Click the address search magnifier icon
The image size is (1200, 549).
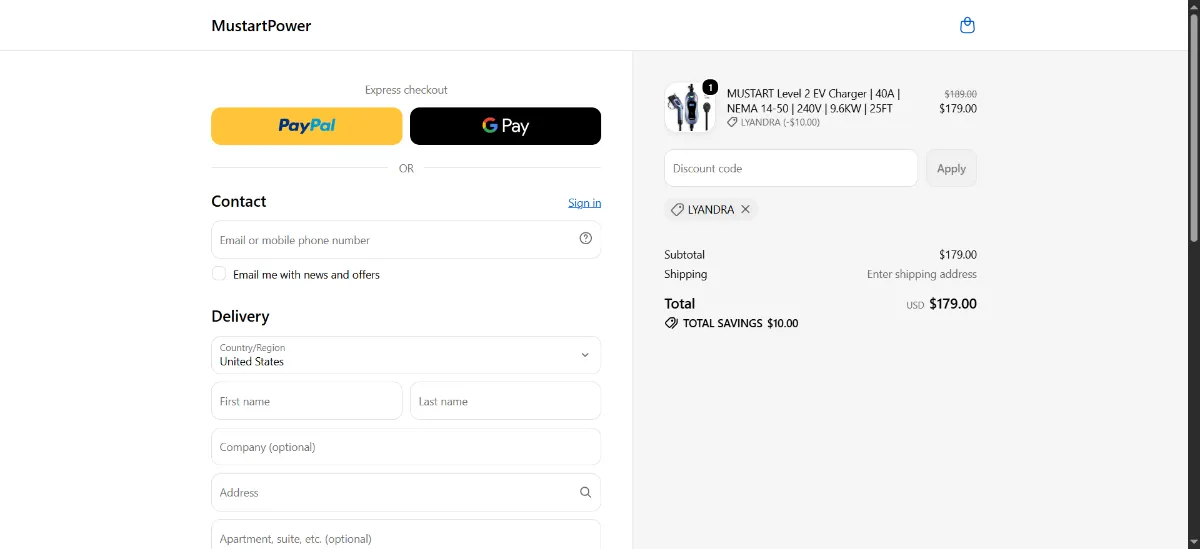pos(586,492)
